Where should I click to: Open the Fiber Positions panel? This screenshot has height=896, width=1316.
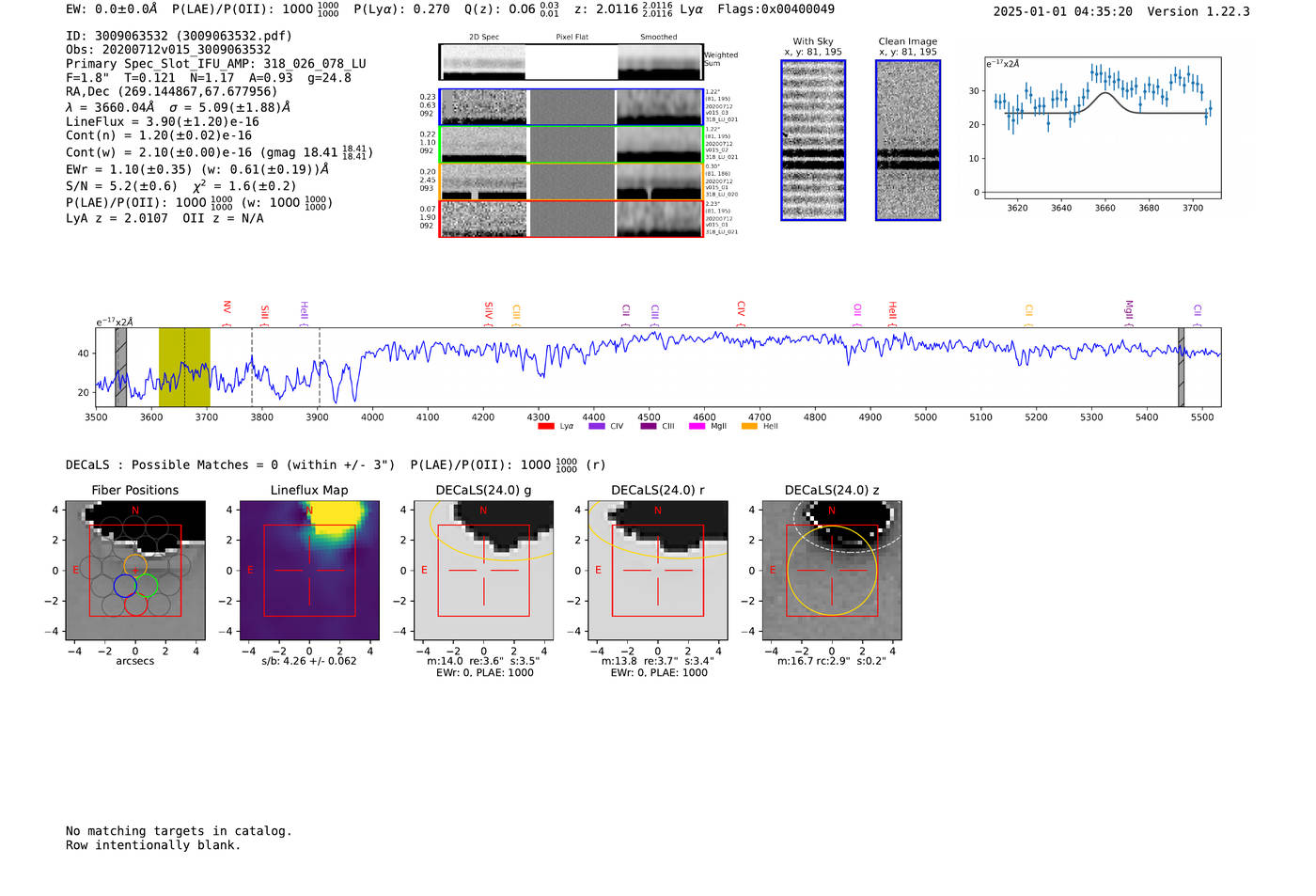(x=135, y=571)
